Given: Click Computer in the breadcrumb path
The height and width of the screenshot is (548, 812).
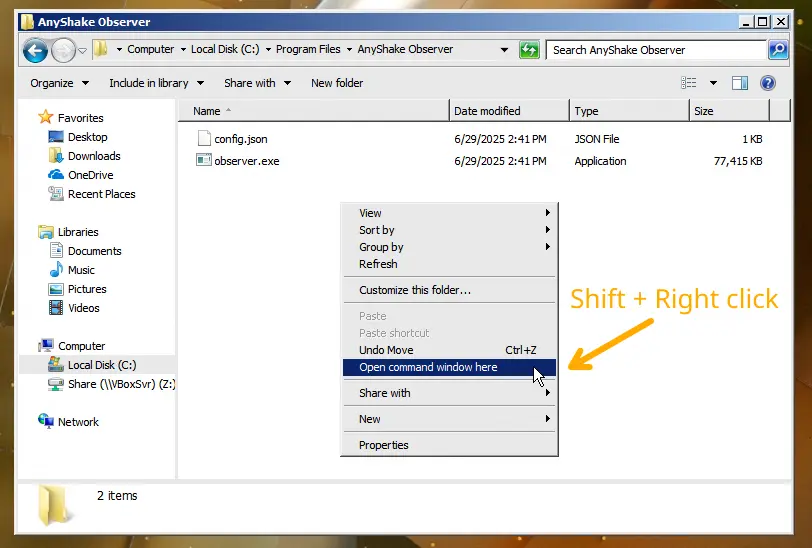Looking at the screenshot, I should point(150,49).
